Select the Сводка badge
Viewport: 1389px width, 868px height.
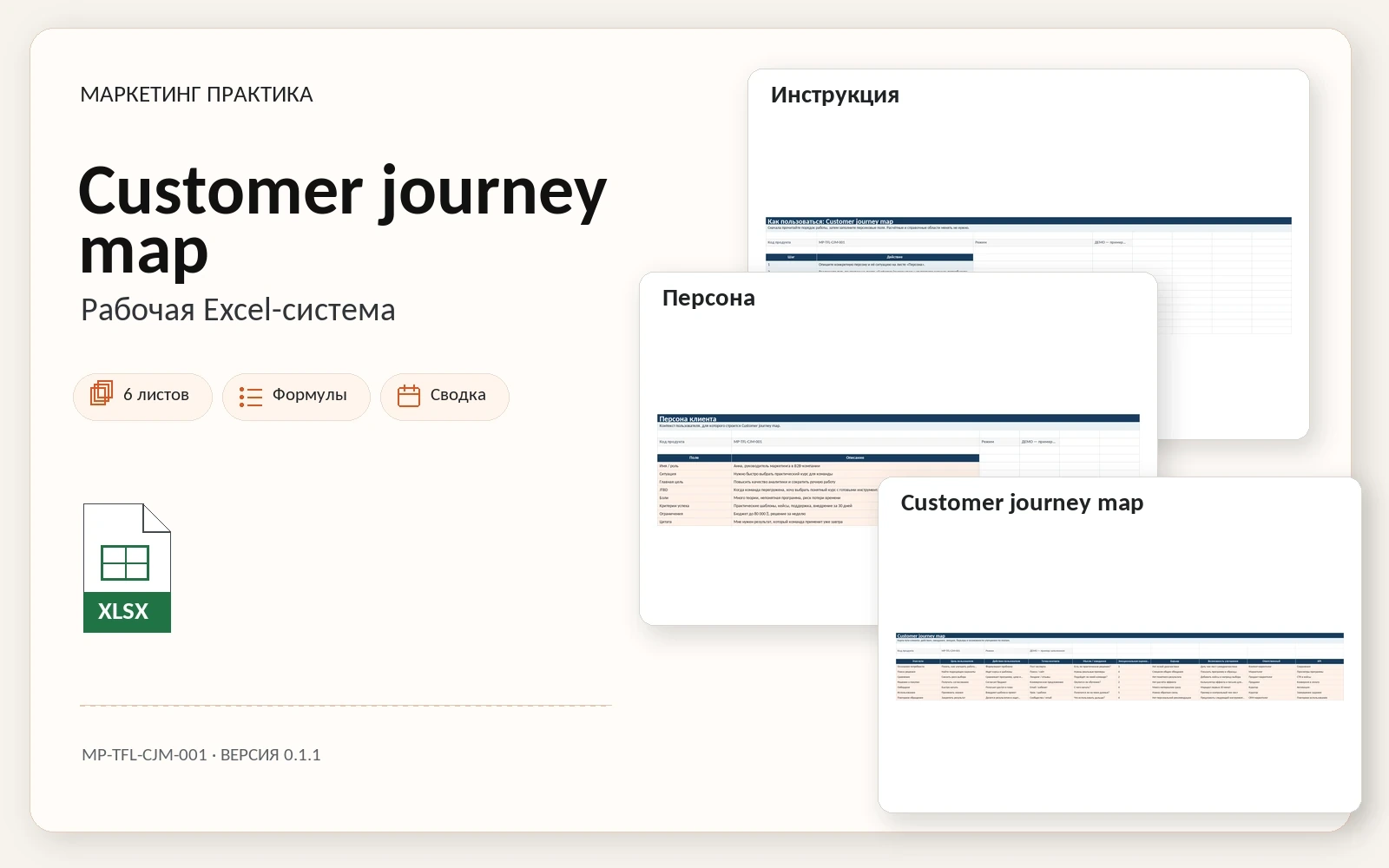[444, 397]
